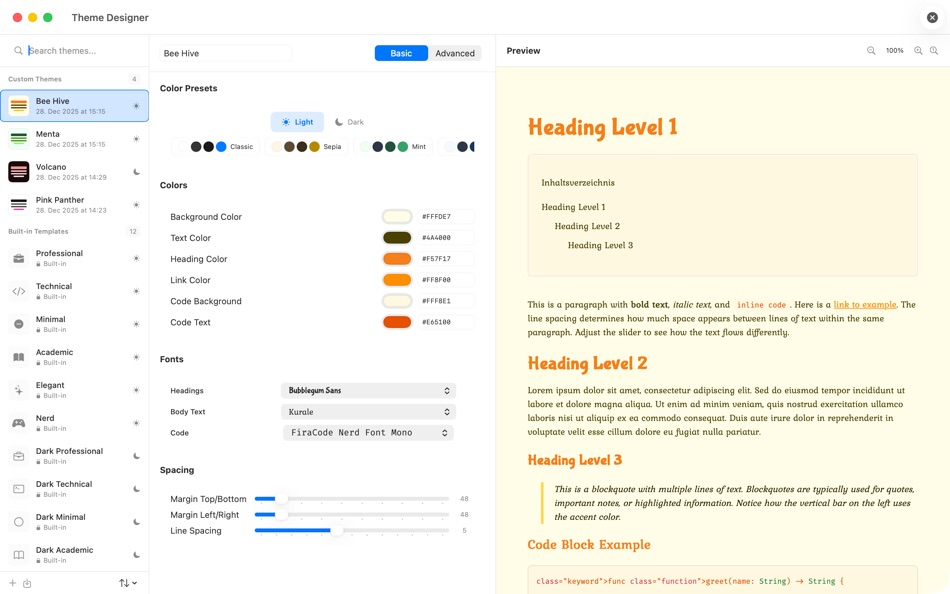Click the Dark Technical terminal icon
The image size is (950, 594).
point(19,489)
